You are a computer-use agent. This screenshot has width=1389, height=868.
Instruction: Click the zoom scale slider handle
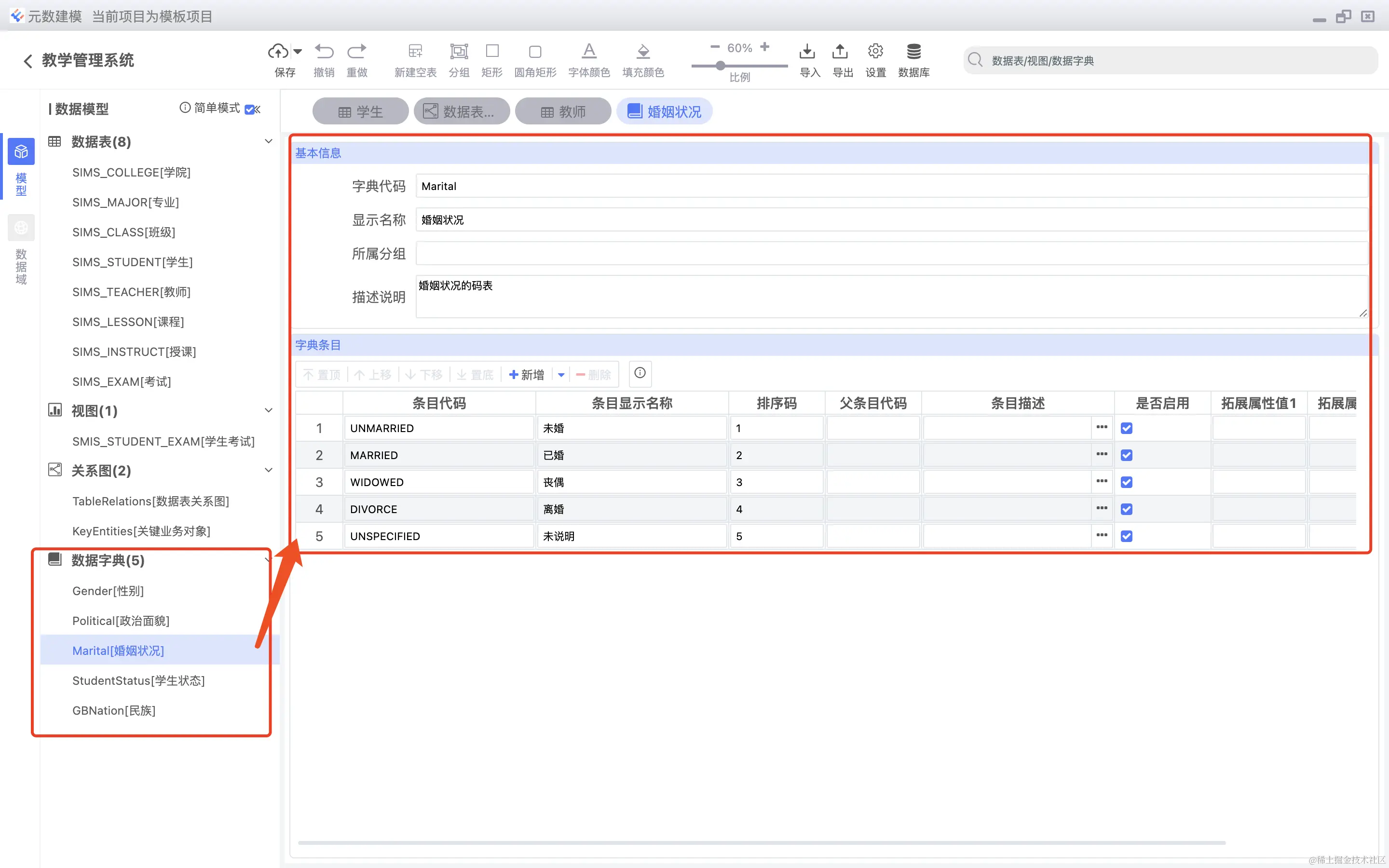(x=720, y=66)
